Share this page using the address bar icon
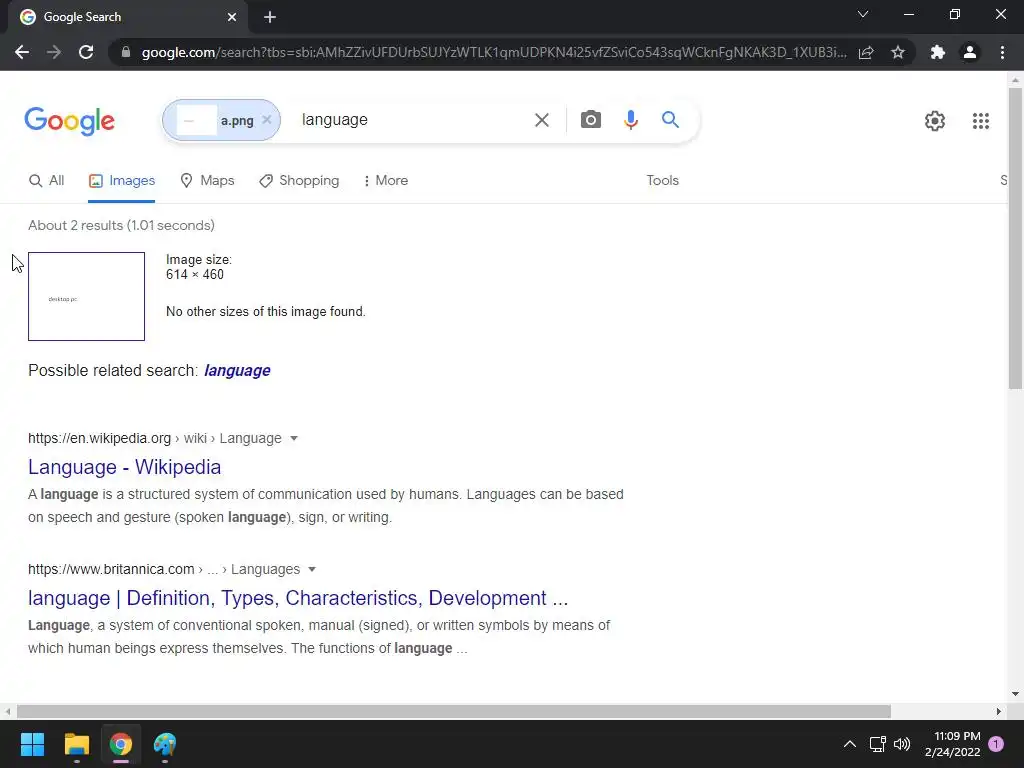The width and height of the screenshot is (1024, 768). 866,52
